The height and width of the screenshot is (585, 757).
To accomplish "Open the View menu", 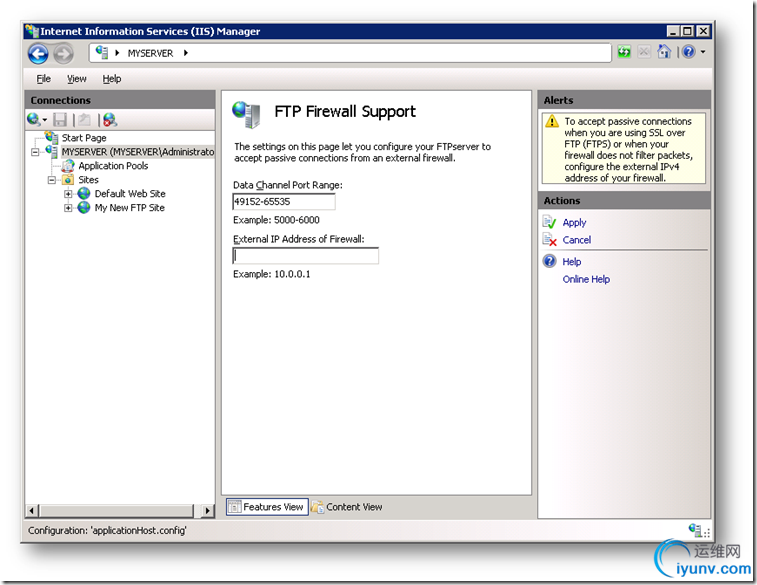I will click(76, 79).
